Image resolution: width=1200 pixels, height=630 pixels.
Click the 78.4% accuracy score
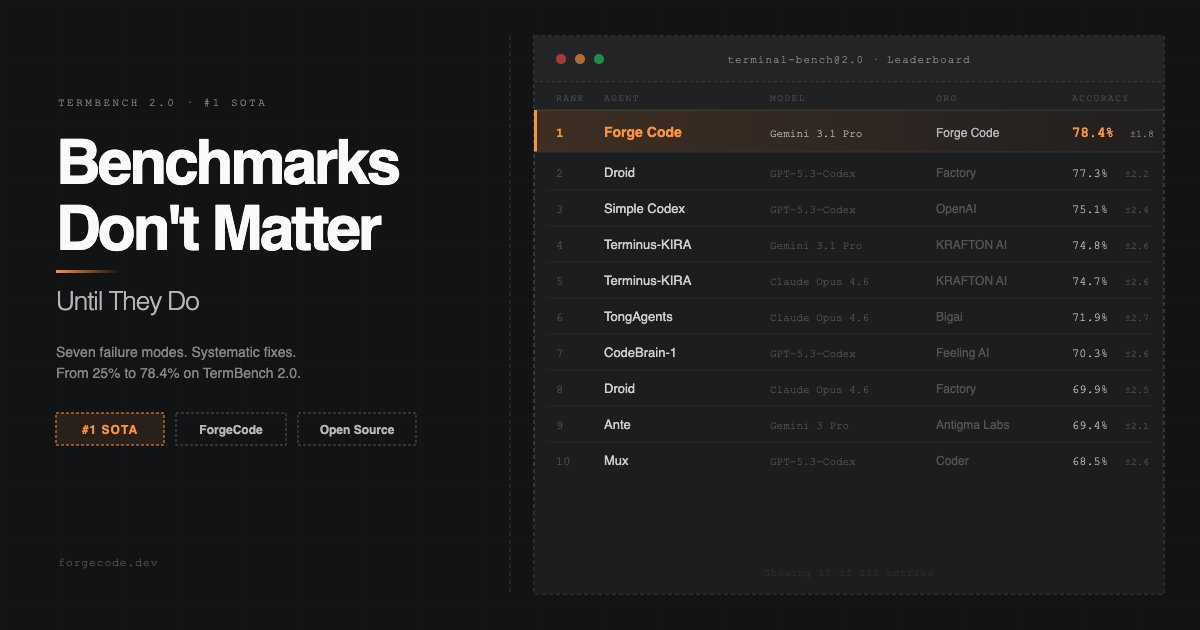1092,132
